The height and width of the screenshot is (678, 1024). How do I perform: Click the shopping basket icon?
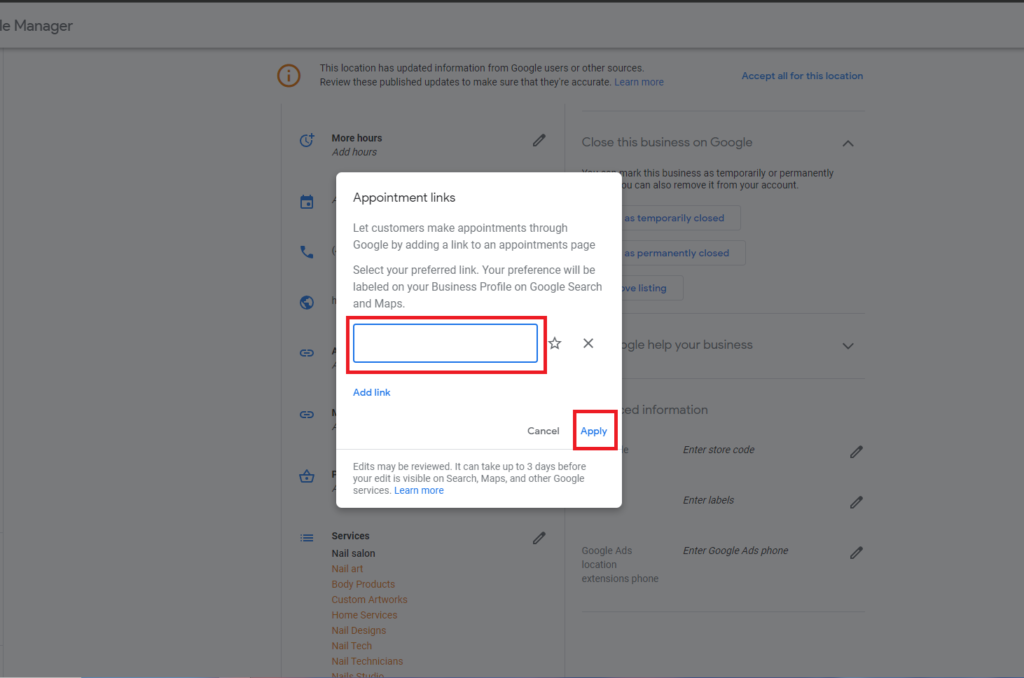click(x=306, y=476)
